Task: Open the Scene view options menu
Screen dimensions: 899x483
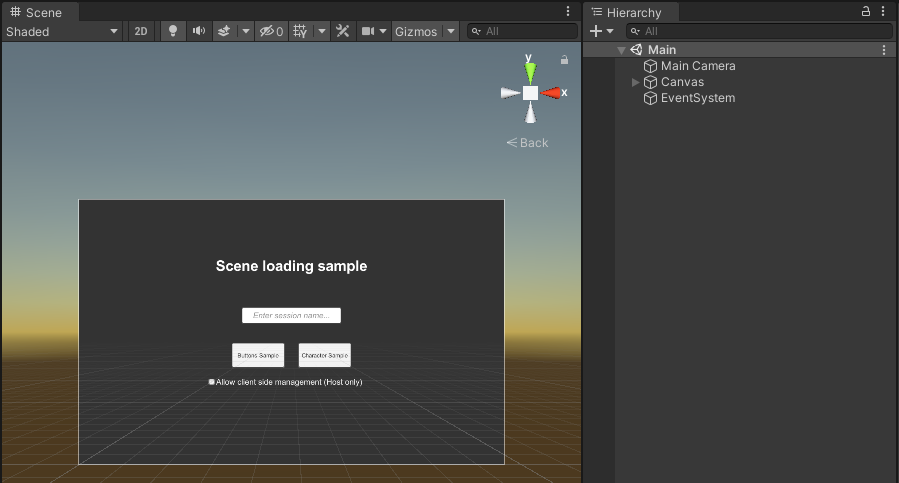Action: click(x=568, y=11)
